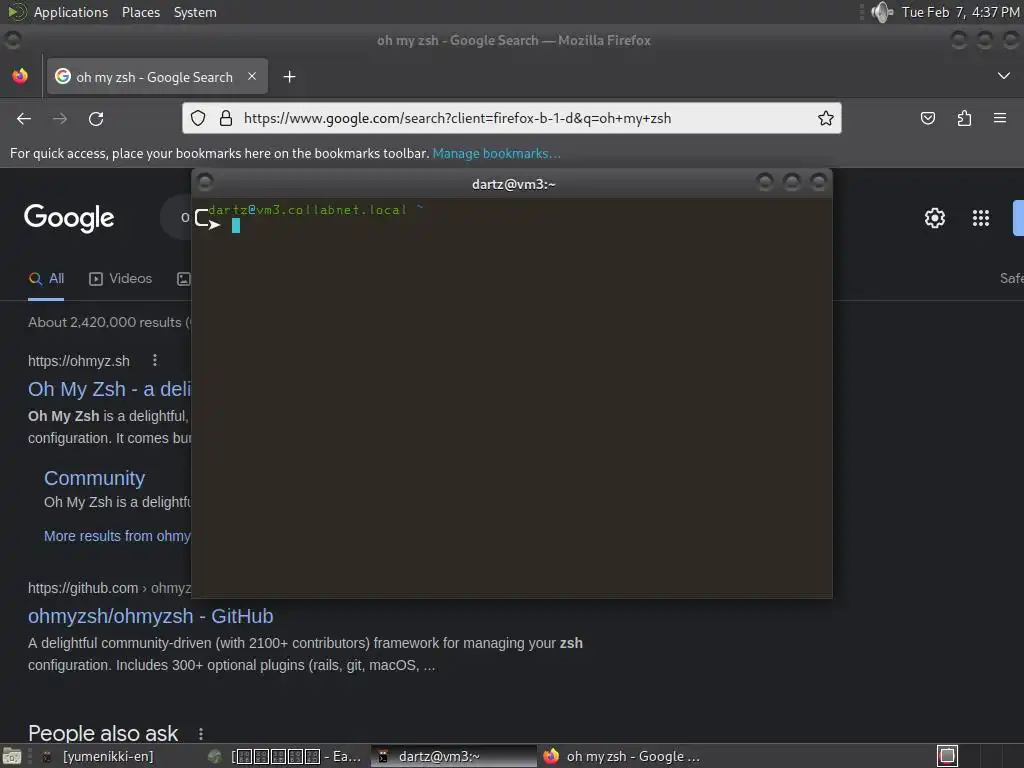Open Google quick settings gear
The height and width of the screenshot is (768, 1024).
pyautogui.click(x=935, y=218)
